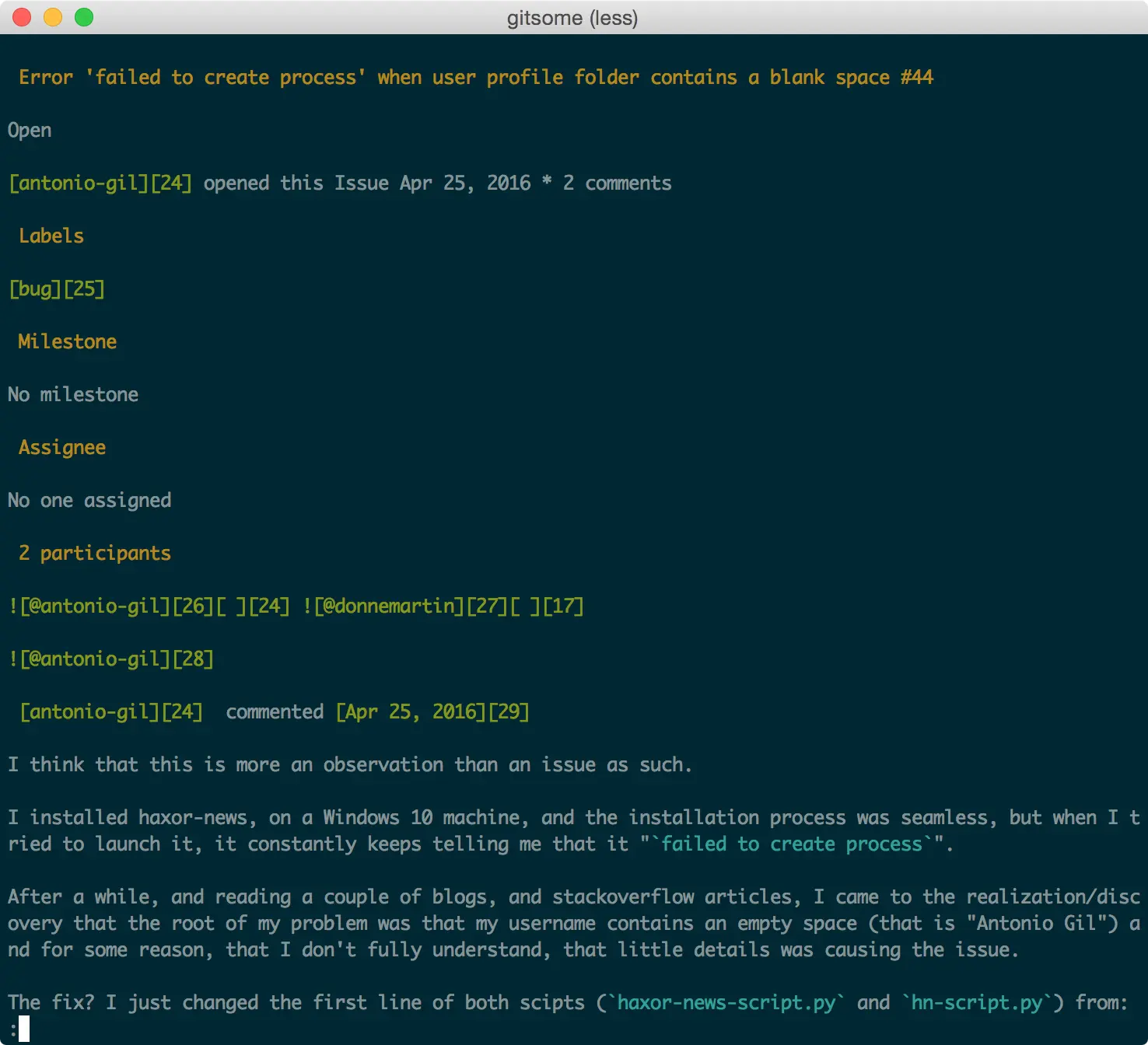Viewport: 1148px width, 1045px height.
Task: Click the [Apr 25, 2016][29] comment date link
Action: [432, 712]
